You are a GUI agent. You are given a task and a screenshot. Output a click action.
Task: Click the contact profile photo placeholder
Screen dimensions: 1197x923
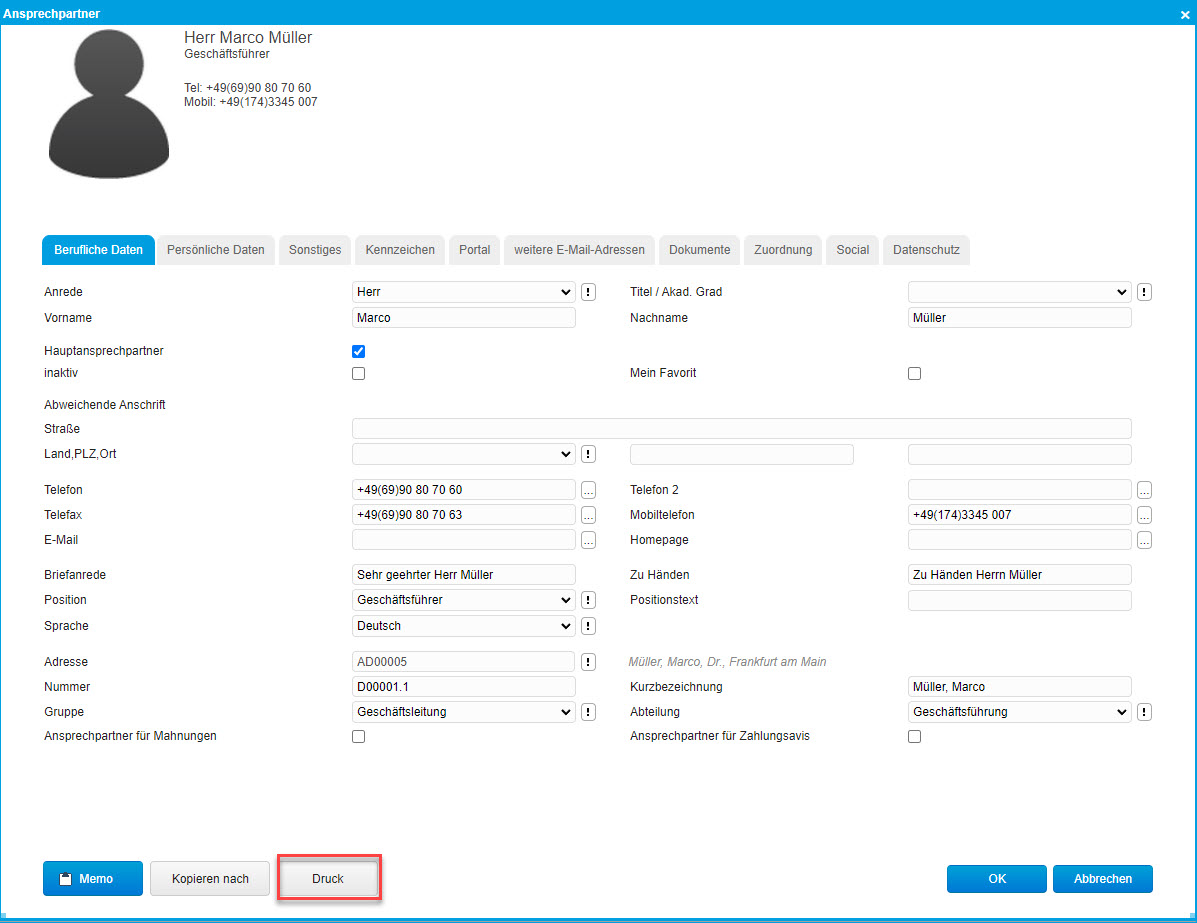pyautogui.click(x=108, y=103)
